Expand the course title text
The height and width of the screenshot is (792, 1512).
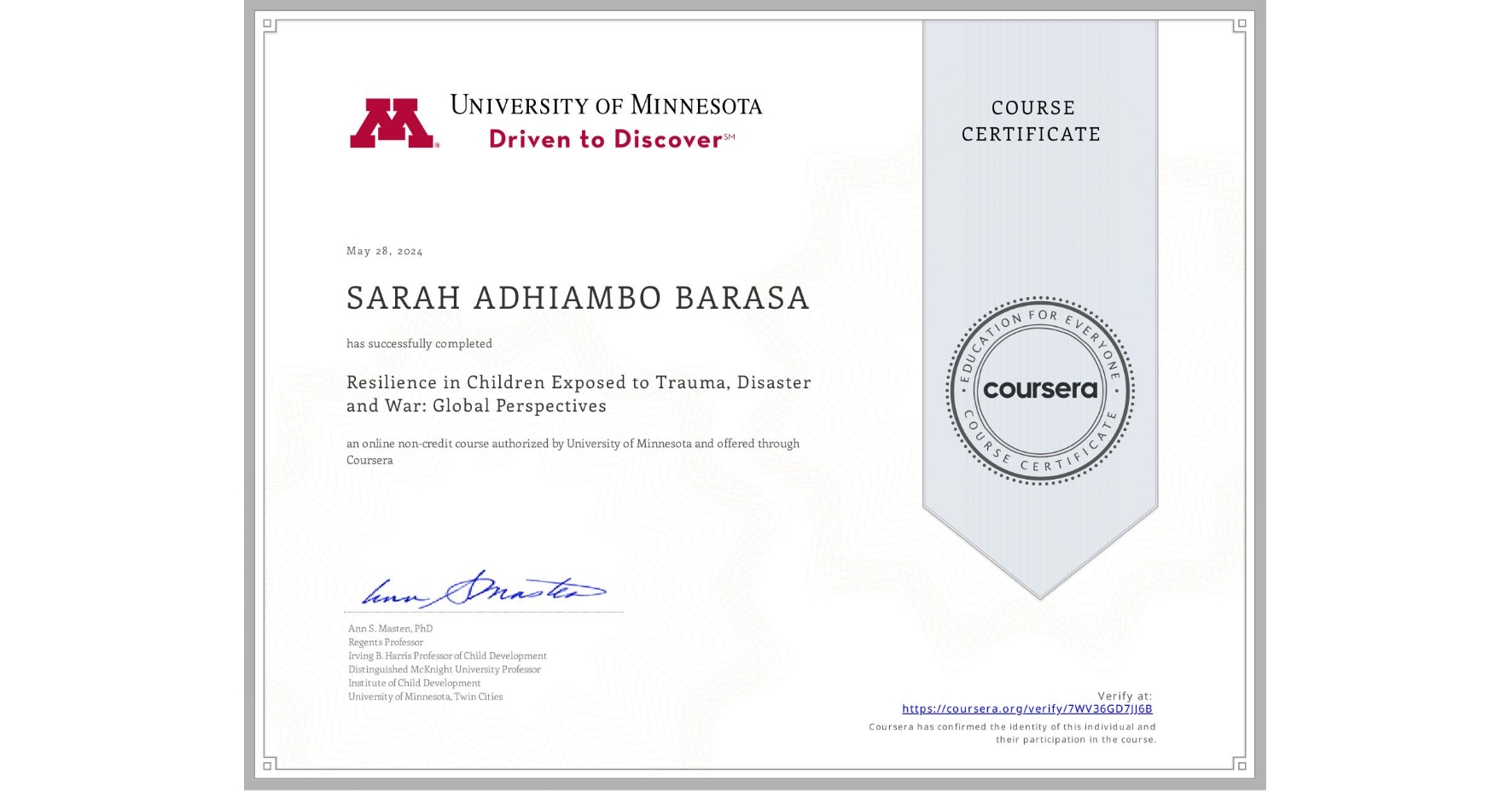click(579, 394)
